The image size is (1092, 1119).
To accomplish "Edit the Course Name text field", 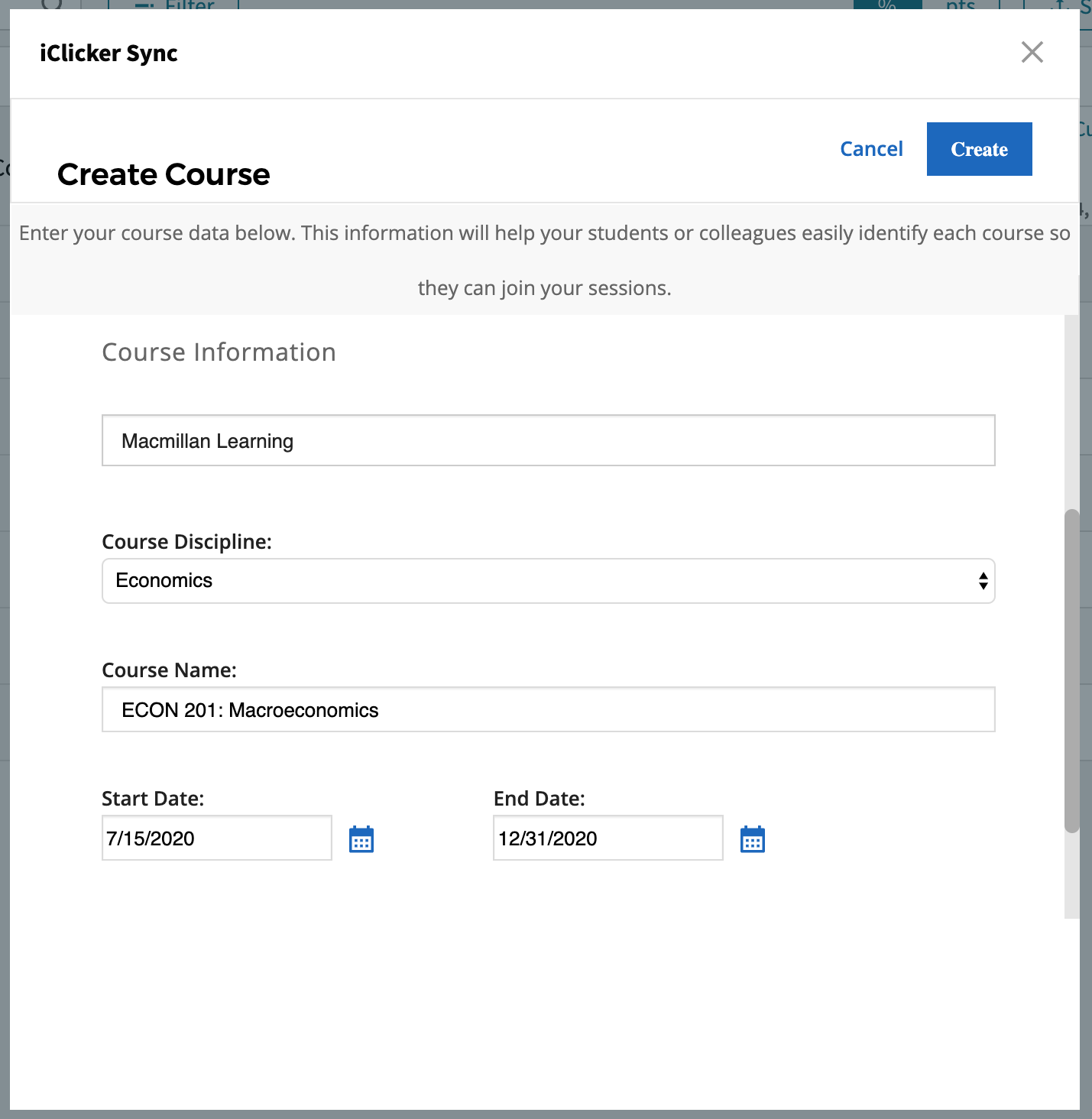I will click(548, 709).
